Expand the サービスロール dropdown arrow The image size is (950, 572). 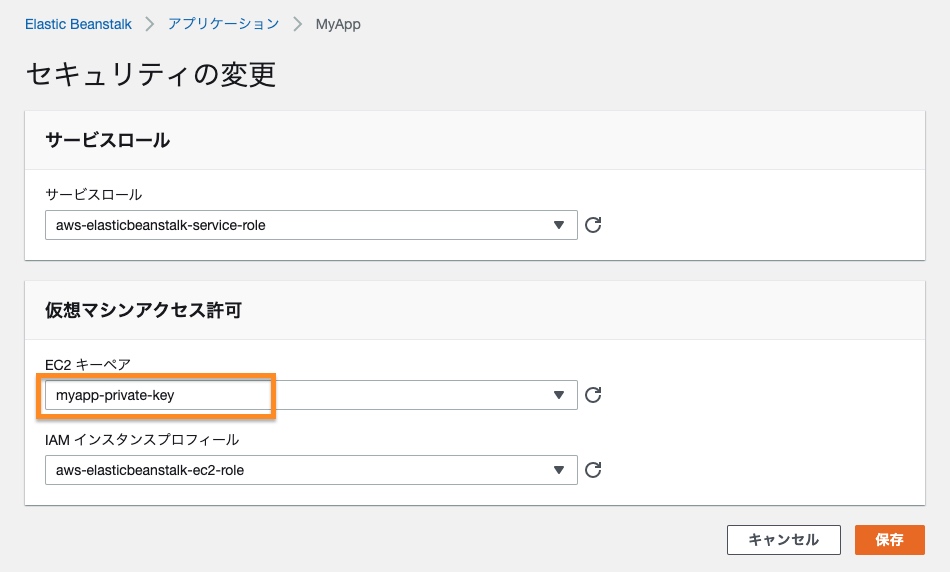pyautogui.click(x=559, y=225)
